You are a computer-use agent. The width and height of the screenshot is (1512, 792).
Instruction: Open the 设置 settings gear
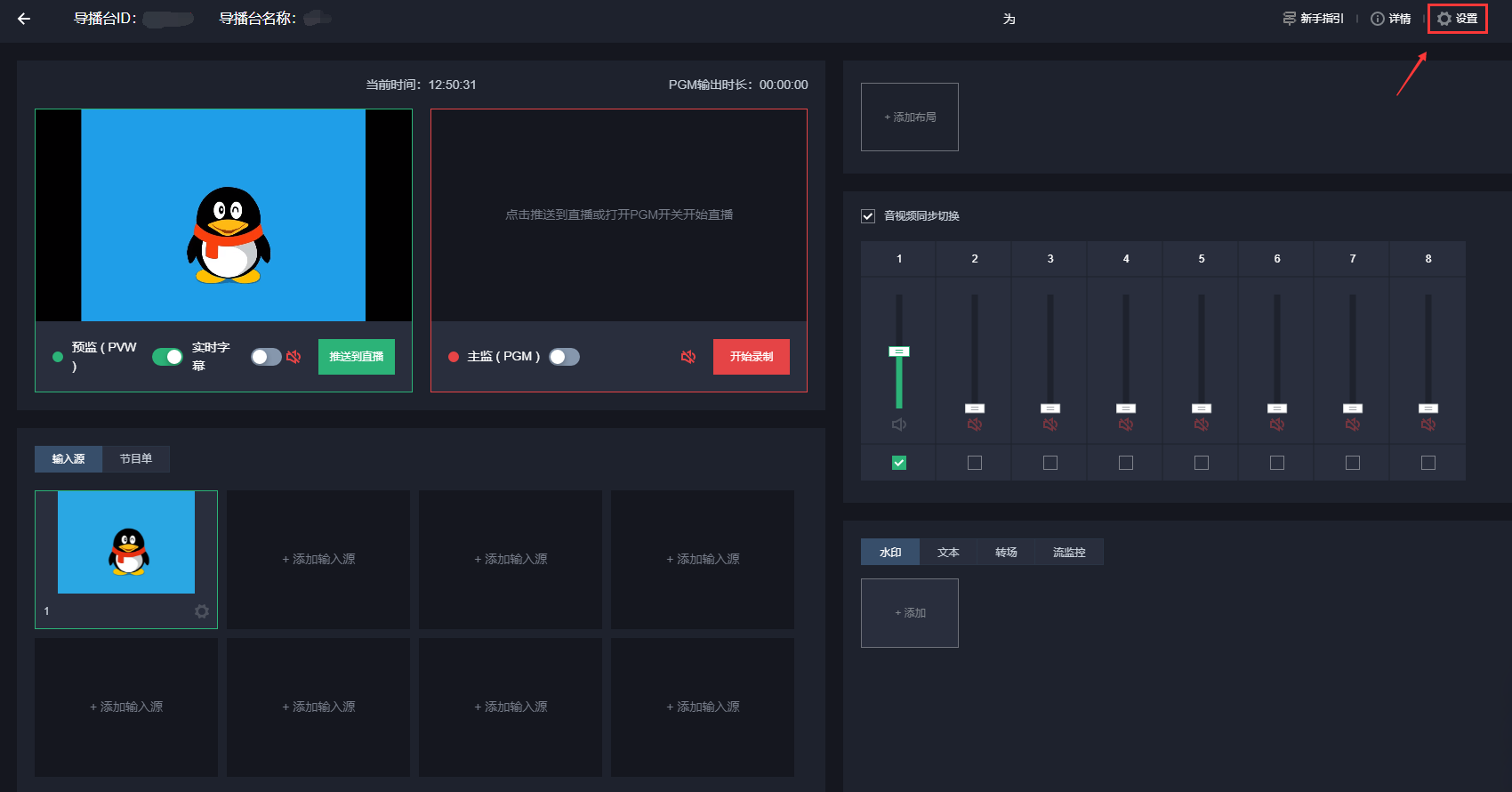click(x=1458, y=19)
